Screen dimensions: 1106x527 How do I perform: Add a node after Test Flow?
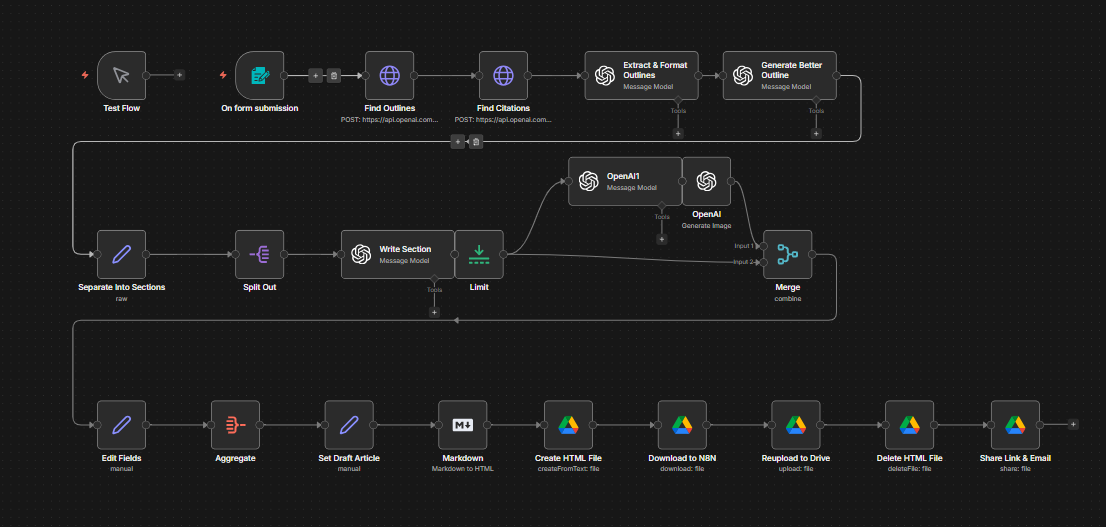[179, 75]
